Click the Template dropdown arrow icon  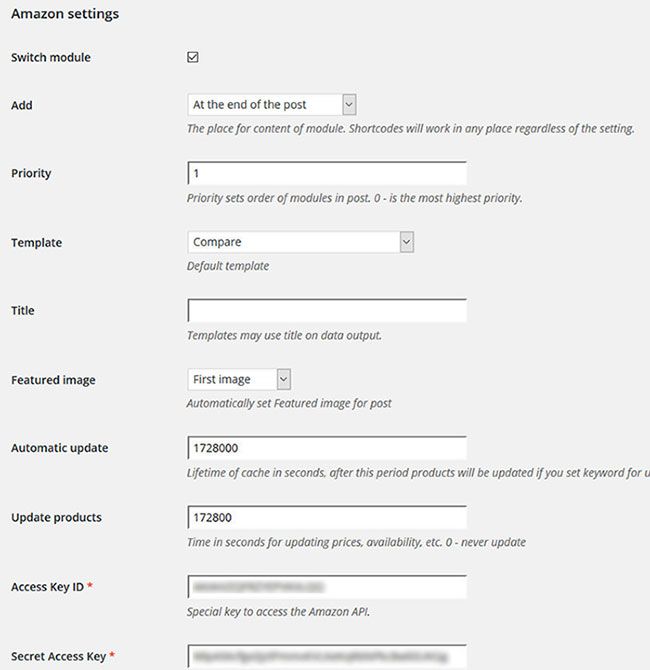406,242
